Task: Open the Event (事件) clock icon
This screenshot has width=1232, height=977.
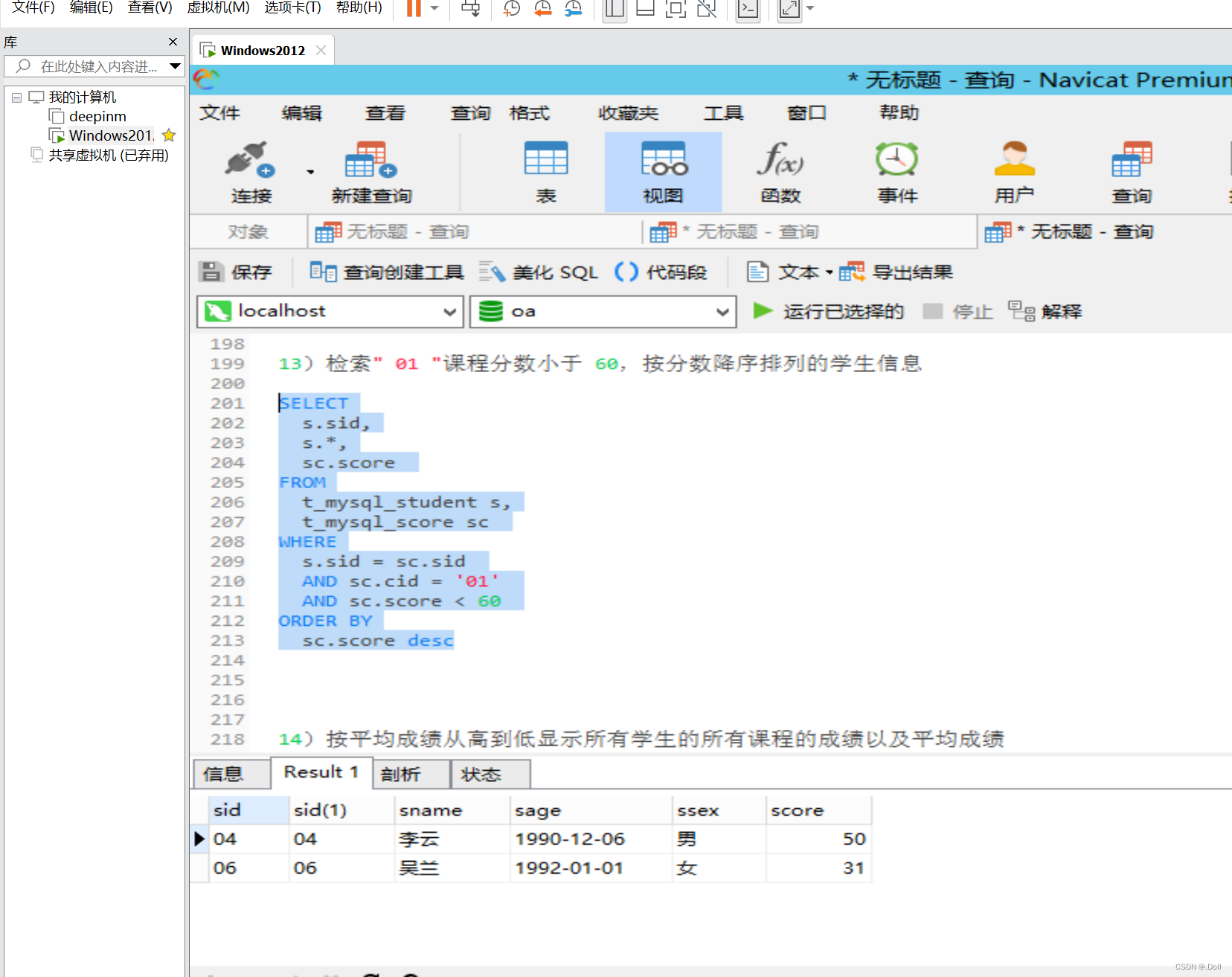Action: 896,158
